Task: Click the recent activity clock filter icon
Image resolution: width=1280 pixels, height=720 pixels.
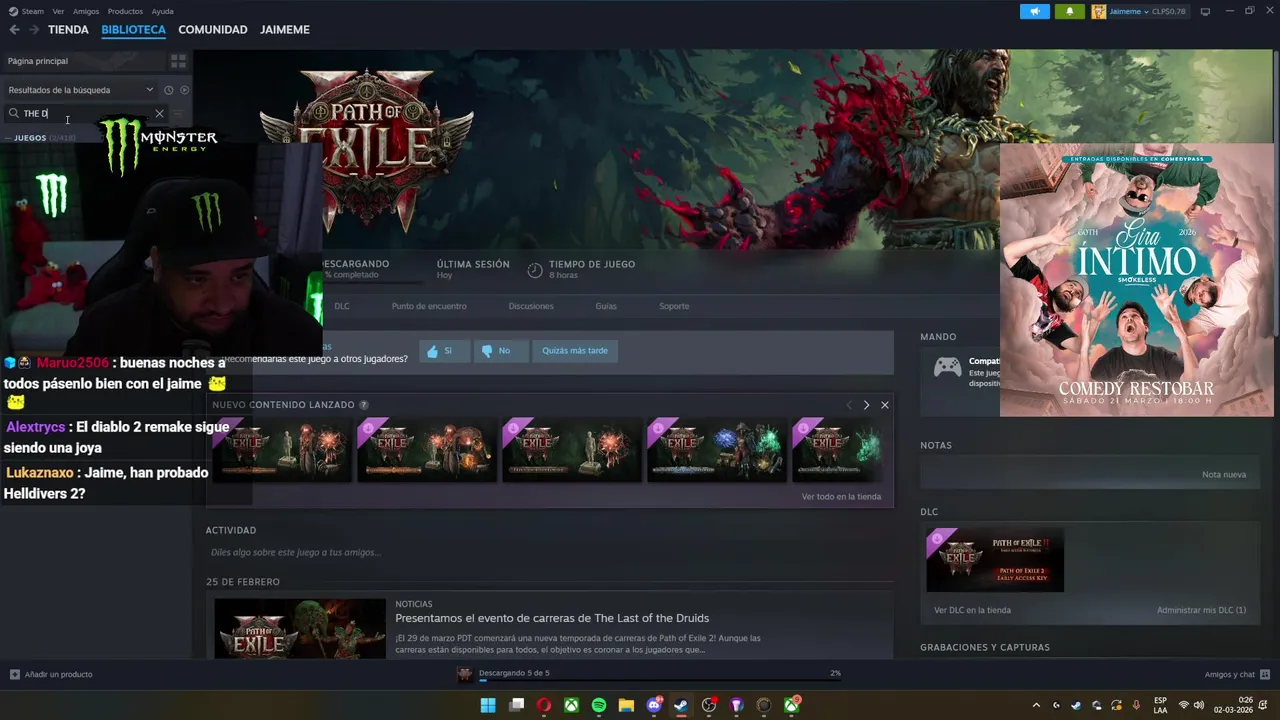Action: click(x=168, y=90)
